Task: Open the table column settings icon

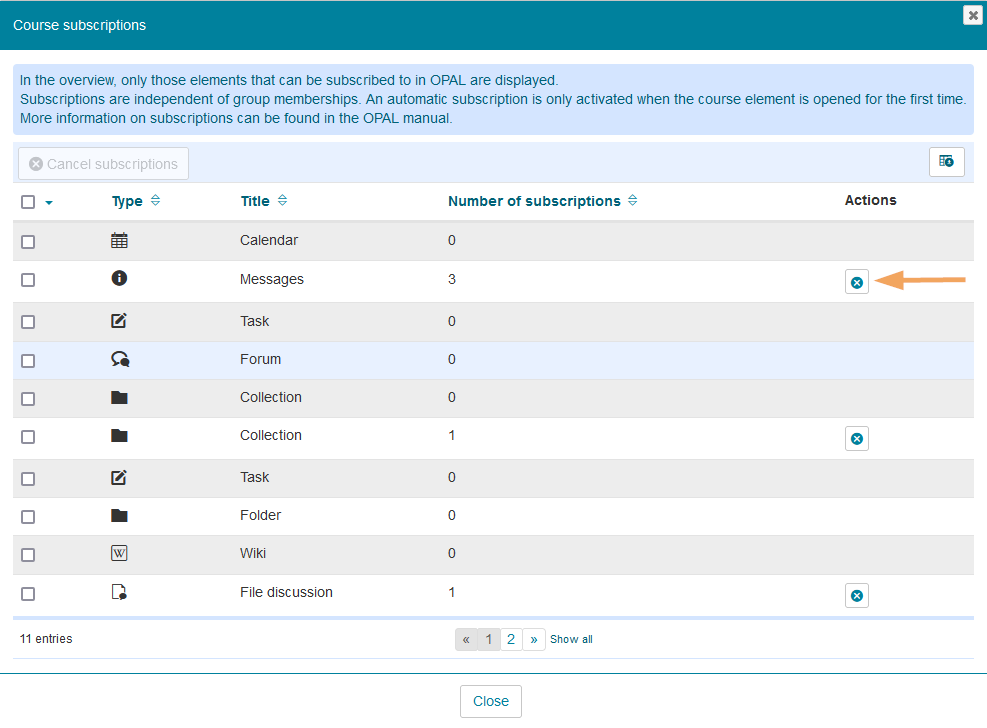Action: pyautogui.click(x=946, y=162)
